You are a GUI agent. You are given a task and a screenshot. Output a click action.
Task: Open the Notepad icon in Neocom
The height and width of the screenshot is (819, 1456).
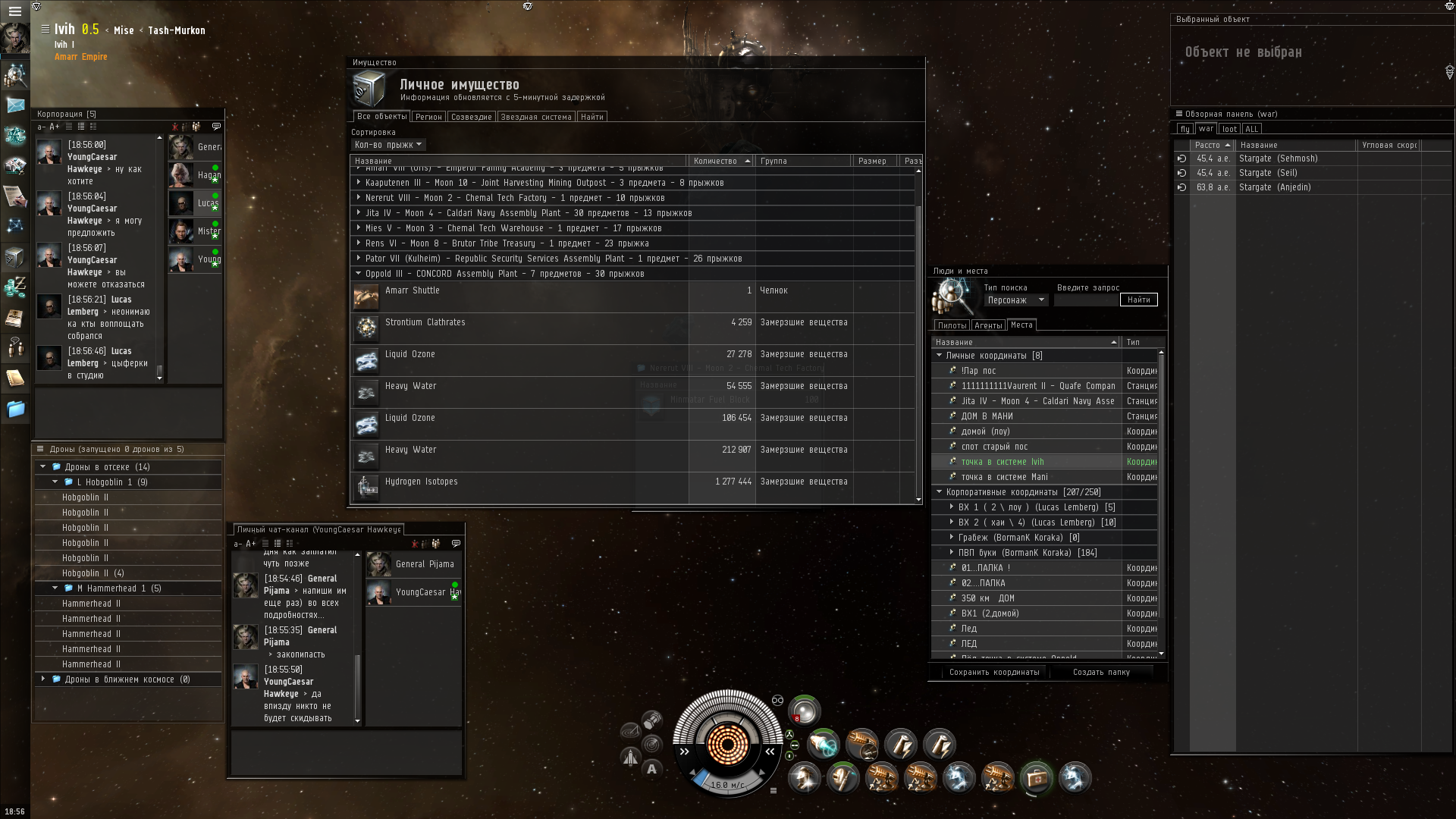15,378
